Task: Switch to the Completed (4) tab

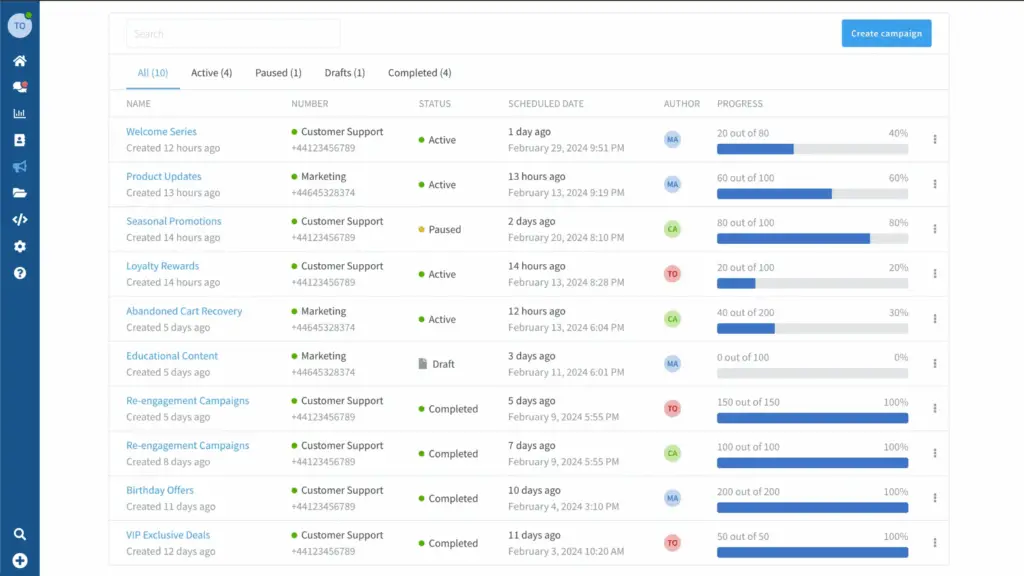Action: 419,73
